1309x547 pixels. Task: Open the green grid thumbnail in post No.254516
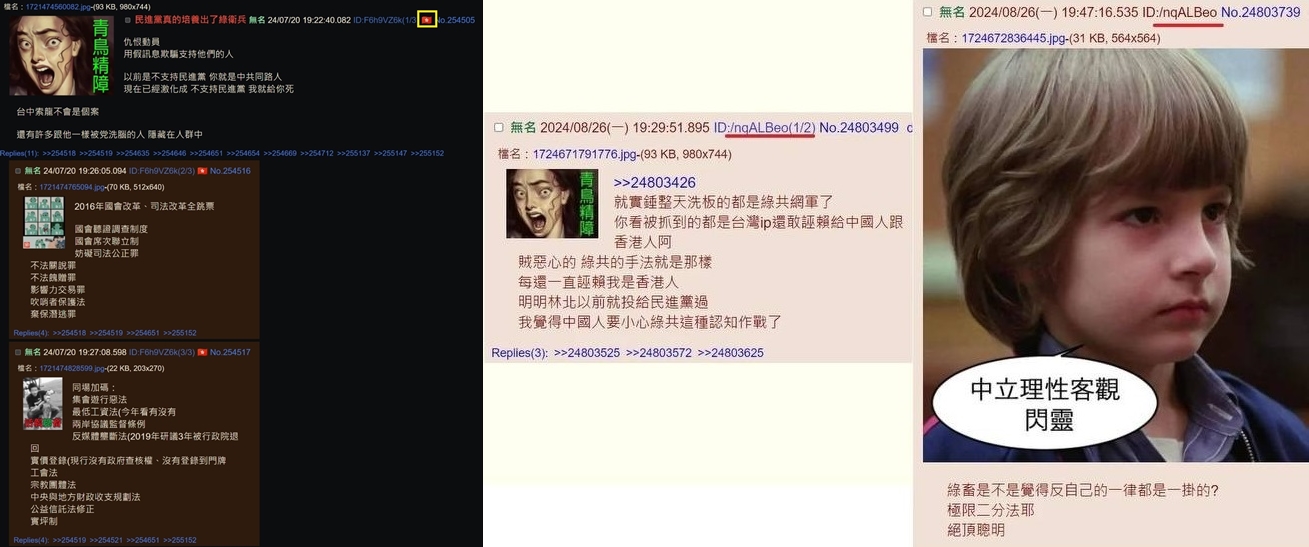tap(44, 222)
